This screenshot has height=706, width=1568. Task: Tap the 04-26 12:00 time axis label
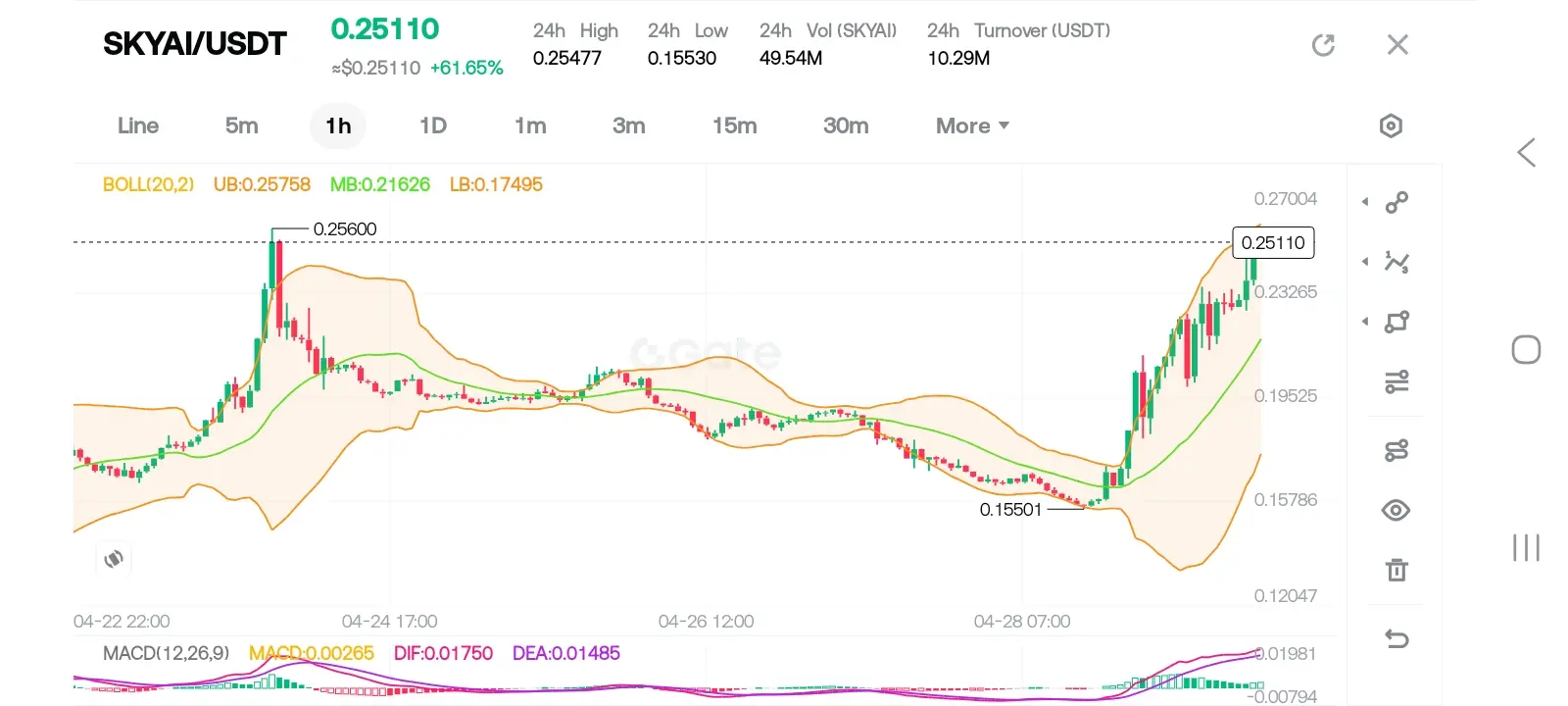point(707,621)
